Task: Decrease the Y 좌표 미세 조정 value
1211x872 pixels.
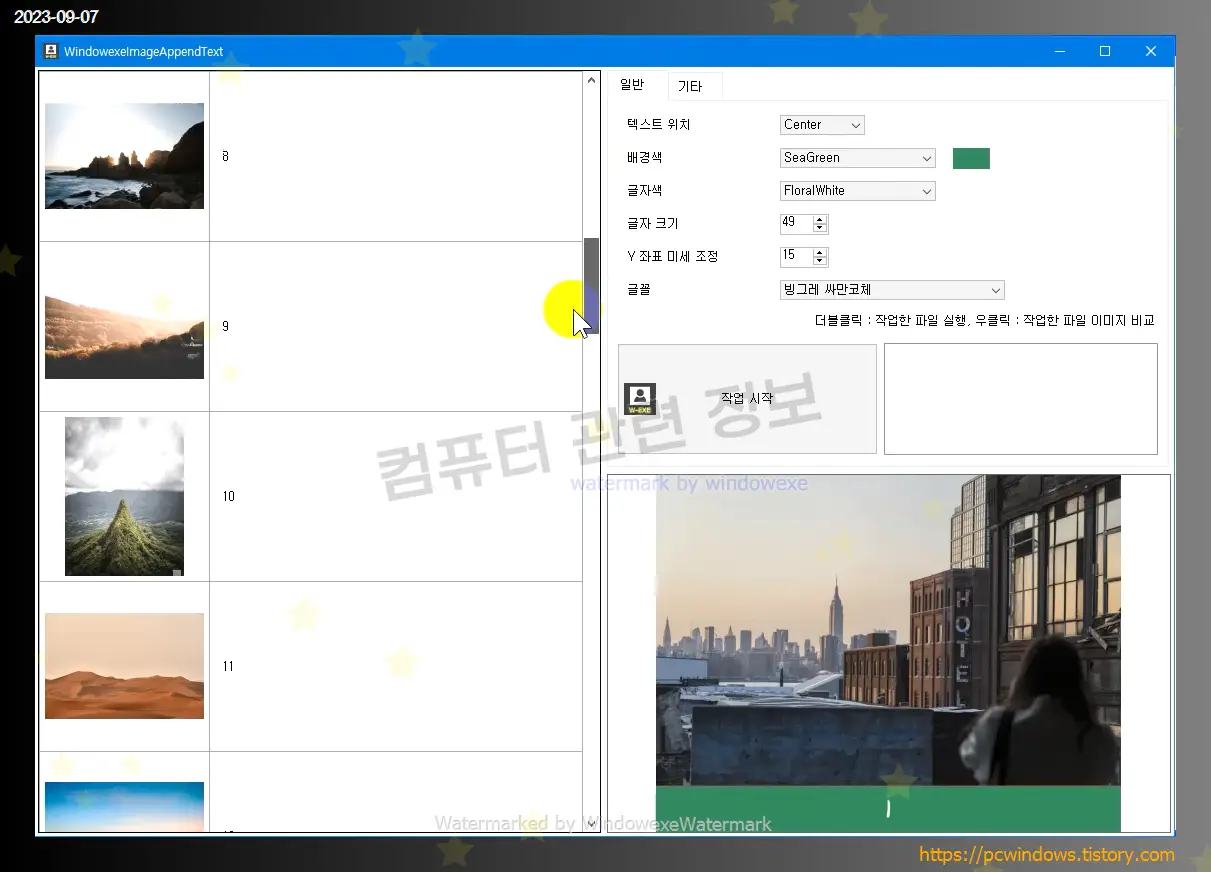Action: 820,261
